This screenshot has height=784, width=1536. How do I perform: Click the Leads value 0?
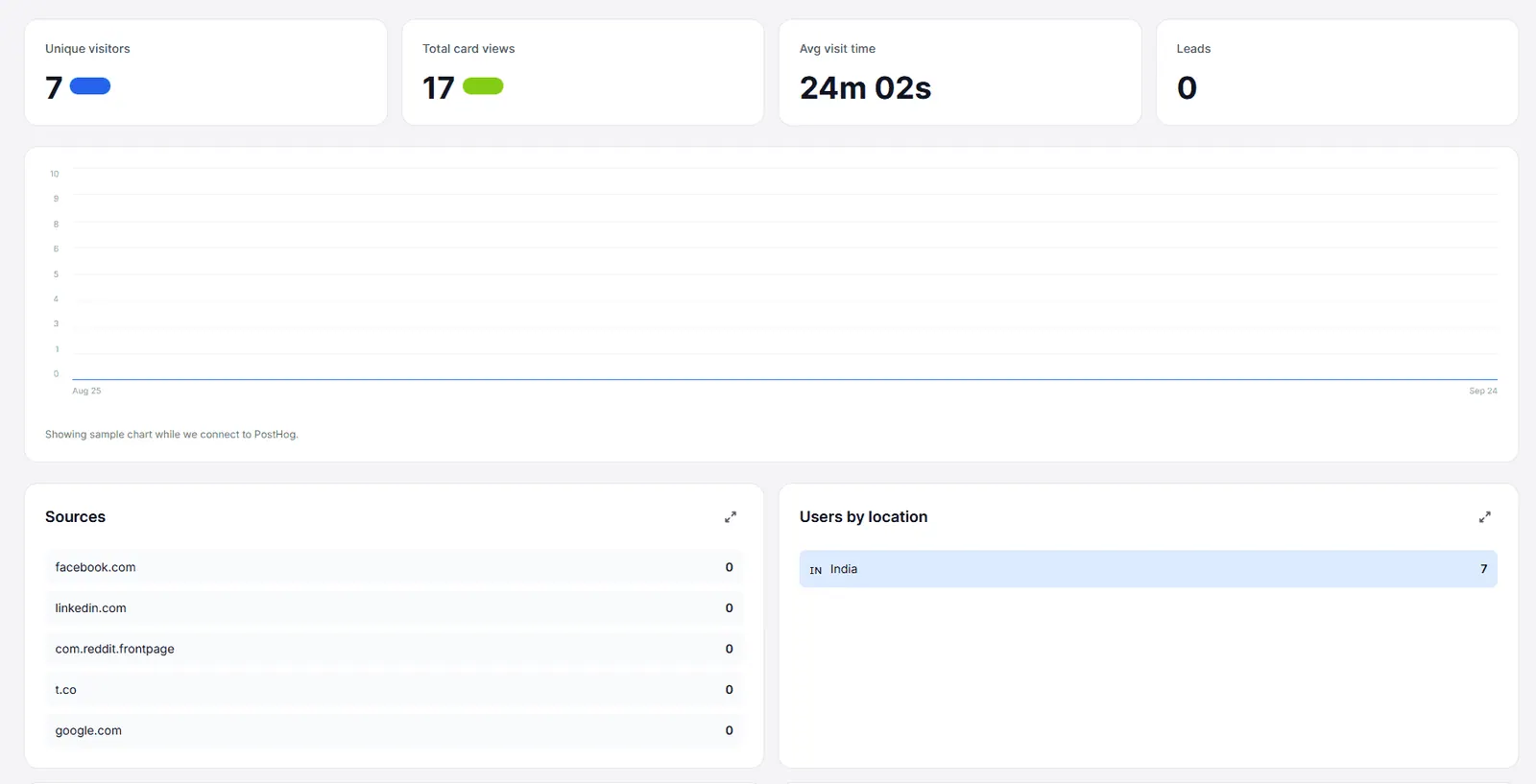(x=1188, y=88)
